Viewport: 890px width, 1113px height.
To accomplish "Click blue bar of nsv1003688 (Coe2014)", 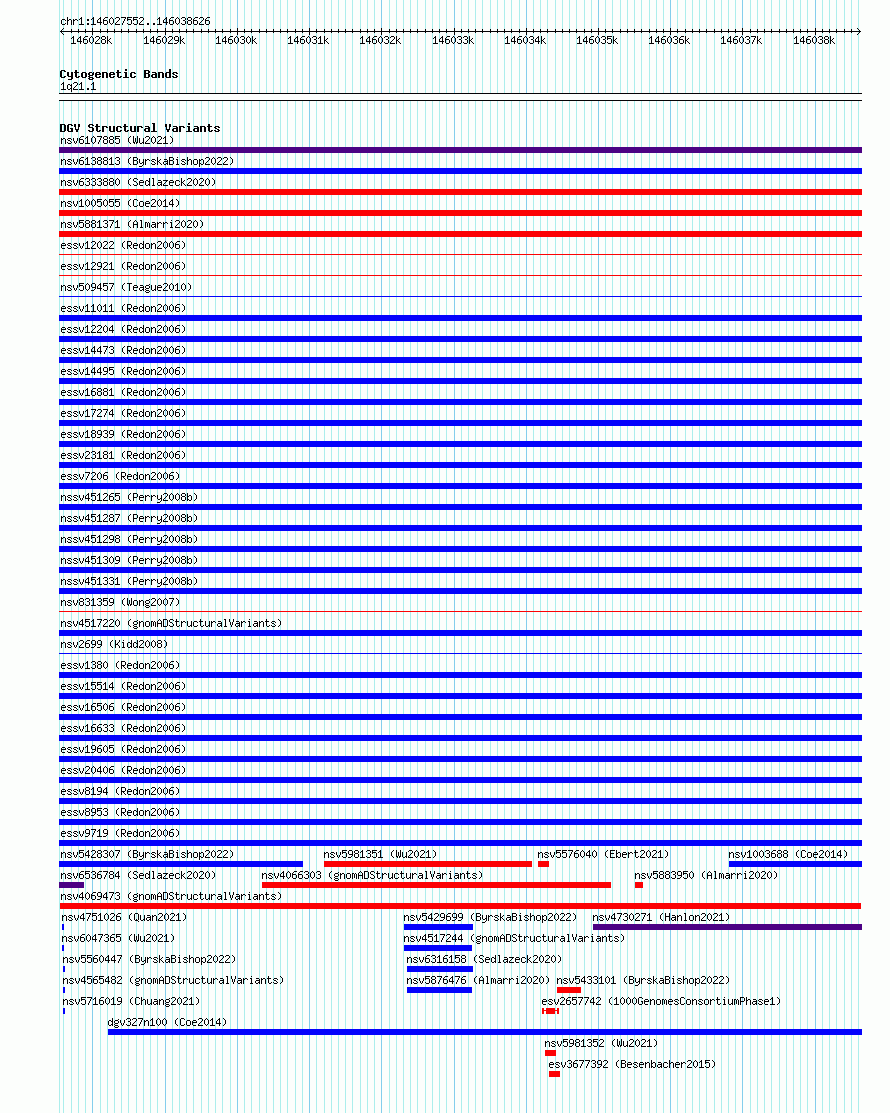I will (796, 864).
